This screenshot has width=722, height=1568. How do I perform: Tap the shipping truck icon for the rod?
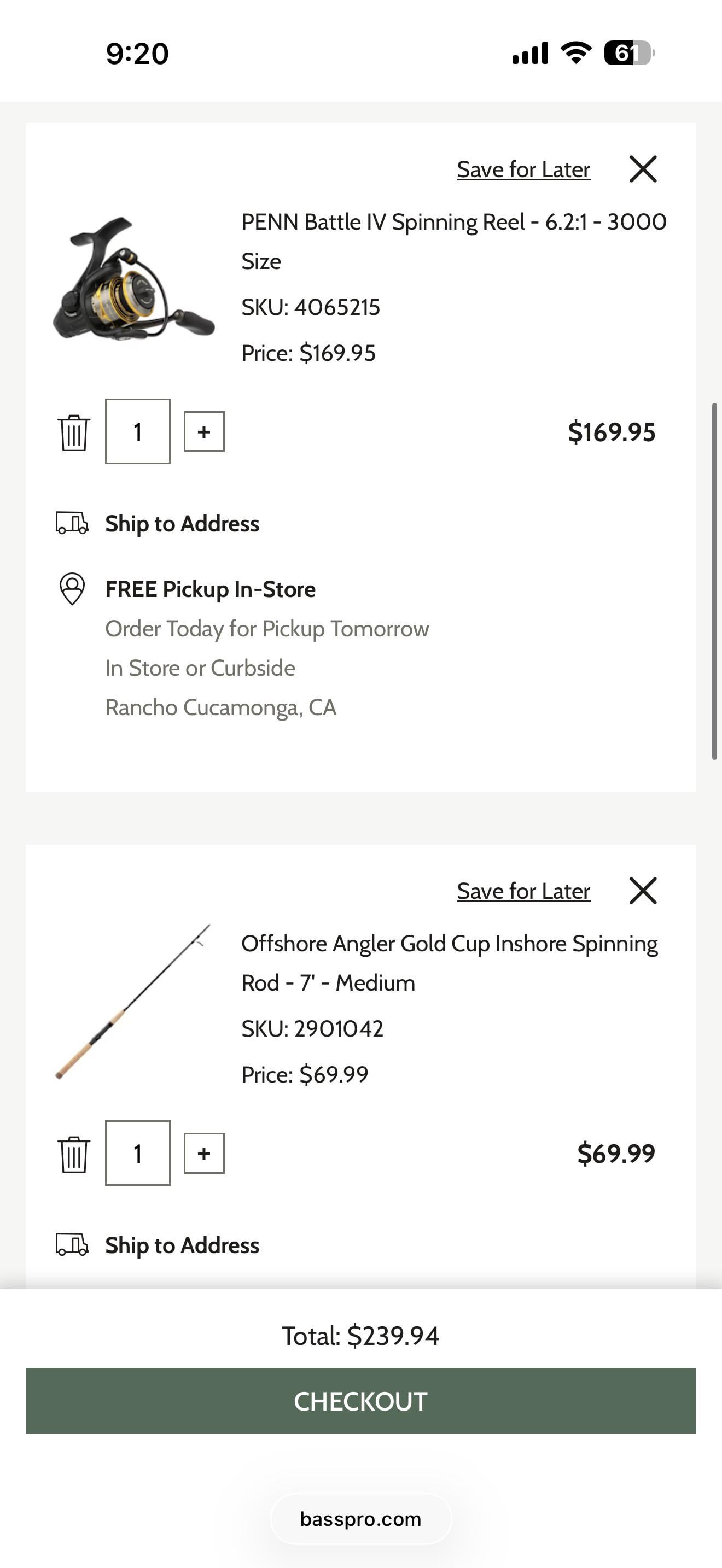pos(72,1245)
